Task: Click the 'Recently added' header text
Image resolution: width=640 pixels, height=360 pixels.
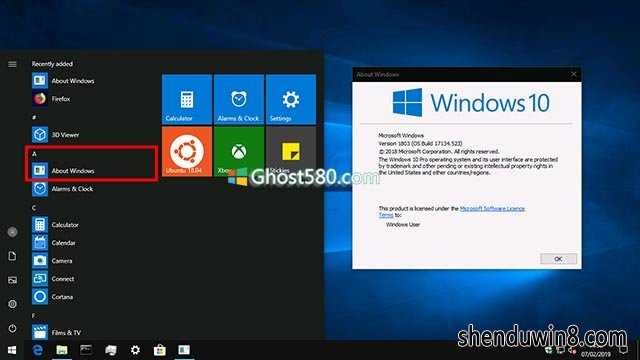Action: tap(52, 64)
